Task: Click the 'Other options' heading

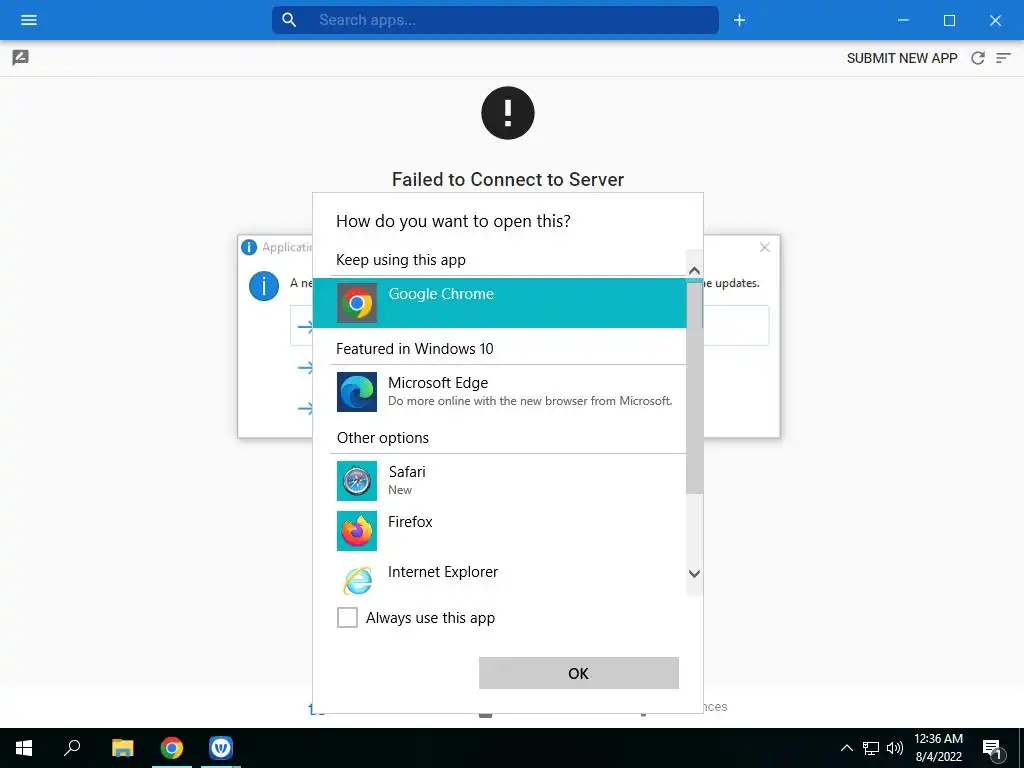Action: pyautogui.click(x=383, y=438)
